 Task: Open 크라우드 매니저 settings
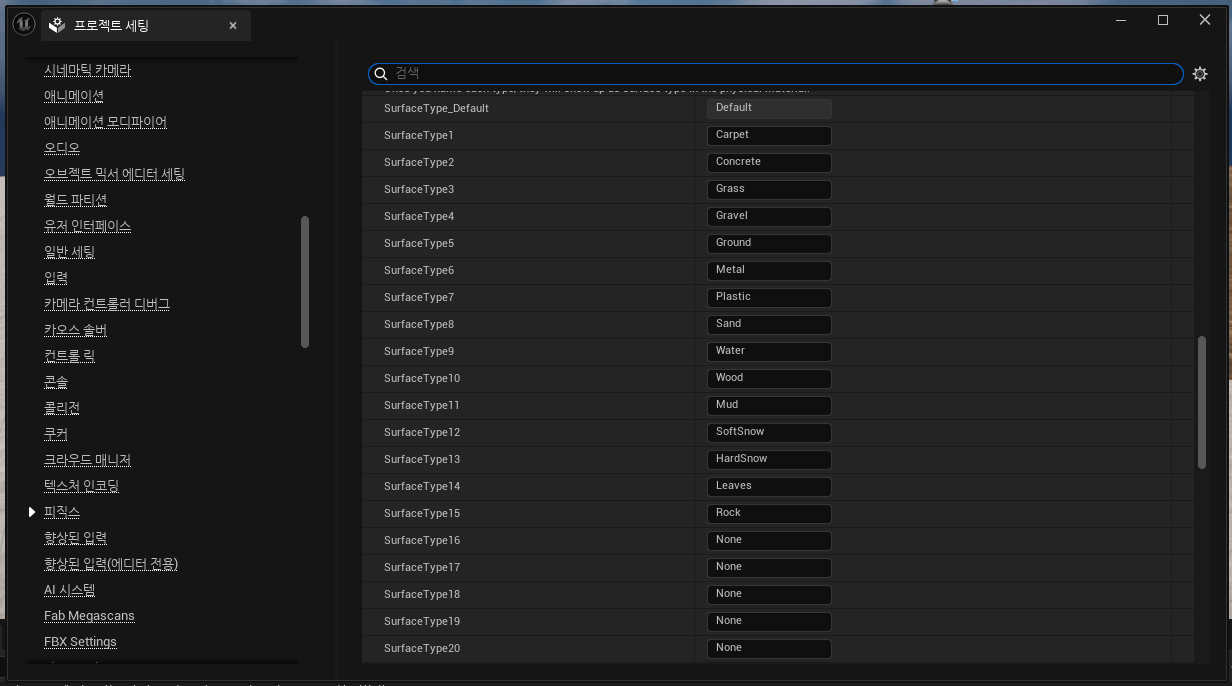coord(88,460)
